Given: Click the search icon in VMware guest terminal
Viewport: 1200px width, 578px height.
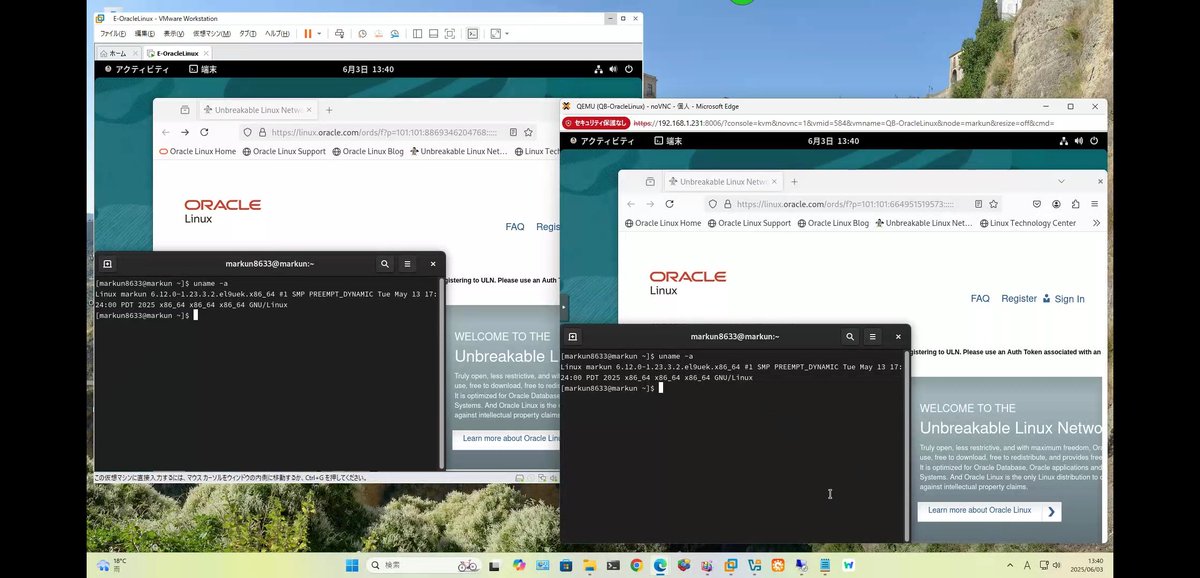Looking at the screenshot, I should tap(385, 264).
